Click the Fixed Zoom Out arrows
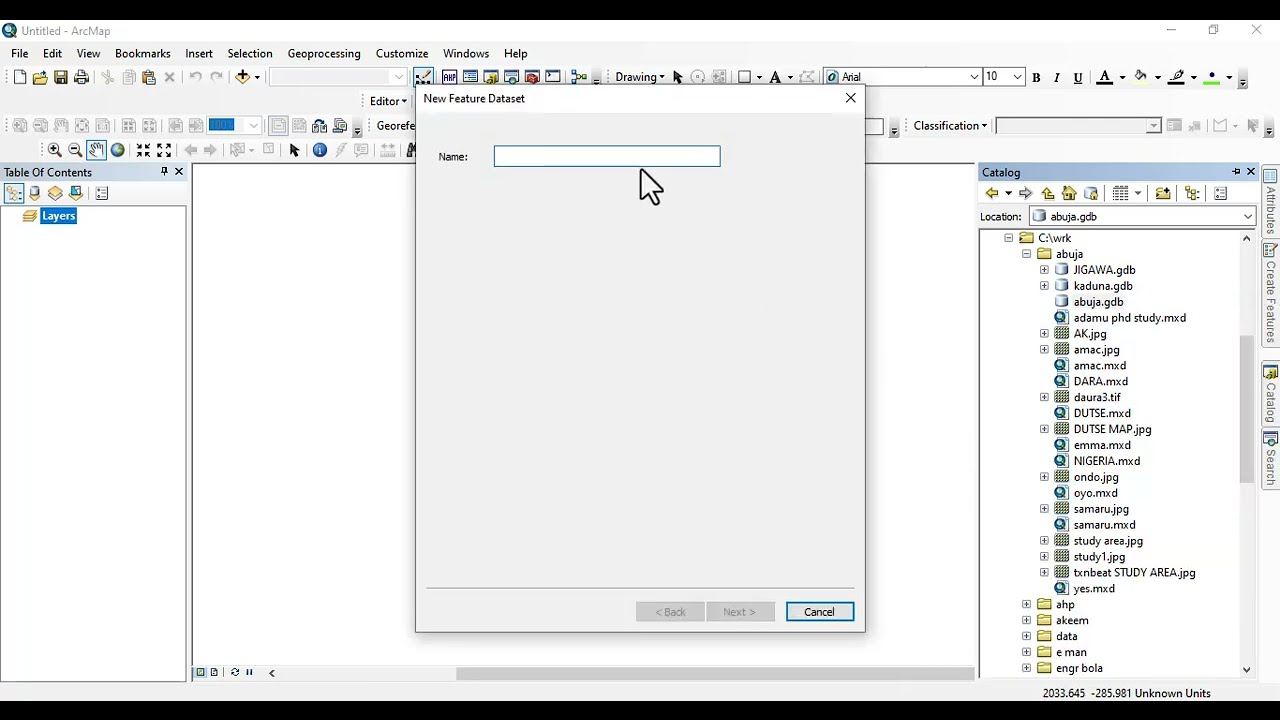The image size is (1280, 720). click(x=164, y=150)
